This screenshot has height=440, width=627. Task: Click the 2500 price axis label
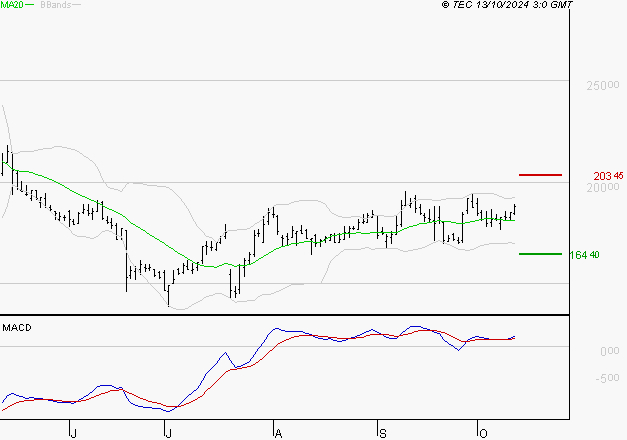(x=603, y=85)
